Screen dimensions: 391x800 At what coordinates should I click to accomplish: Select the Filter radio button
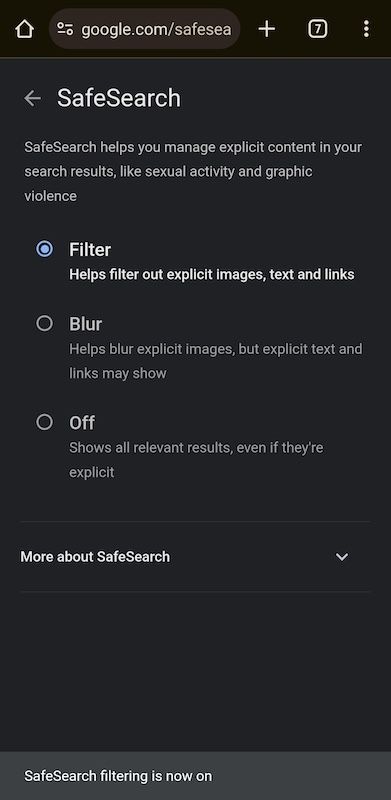[44, 249]
